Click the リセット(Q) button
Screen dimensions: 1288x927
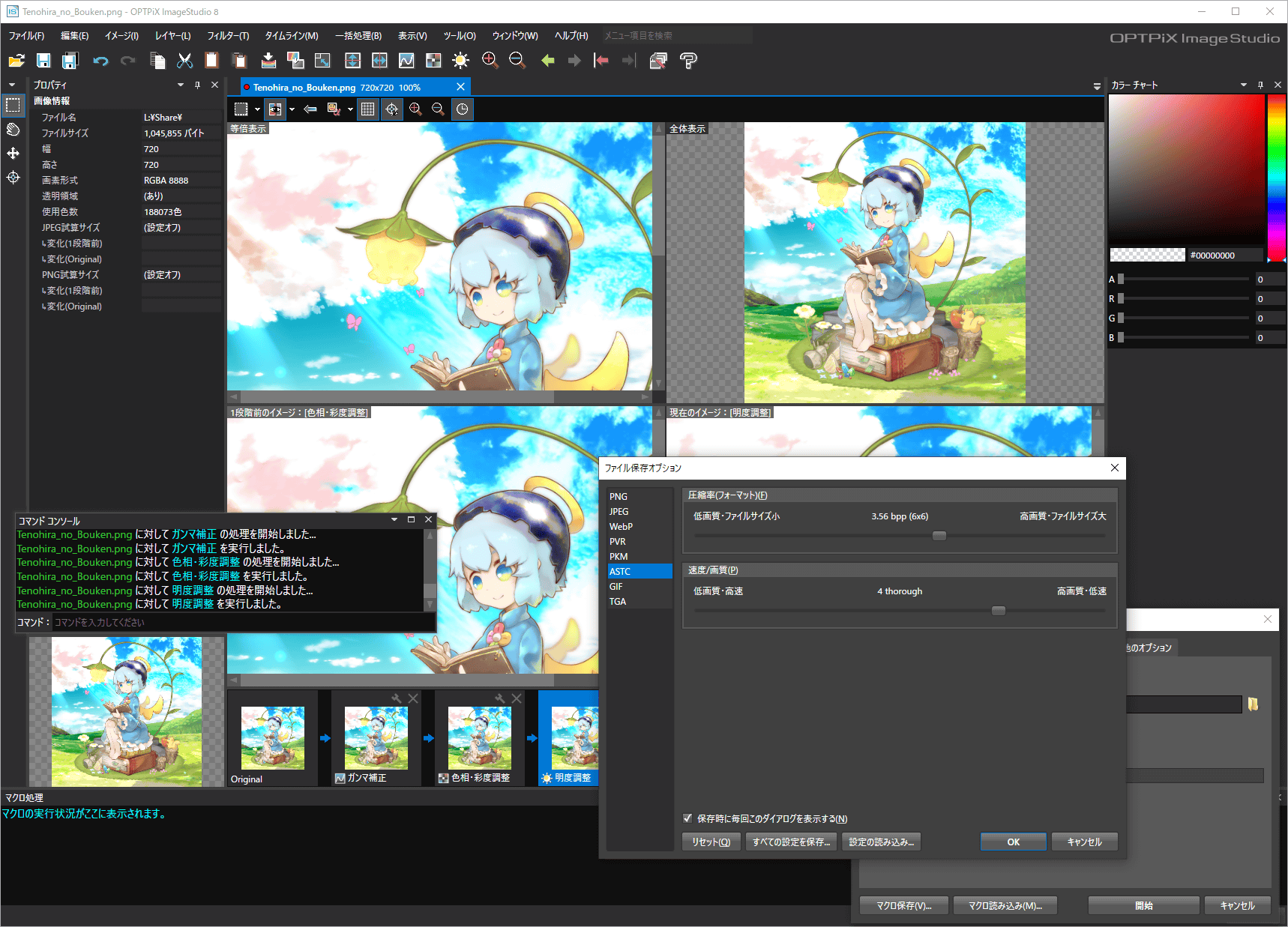coord(711,842)
